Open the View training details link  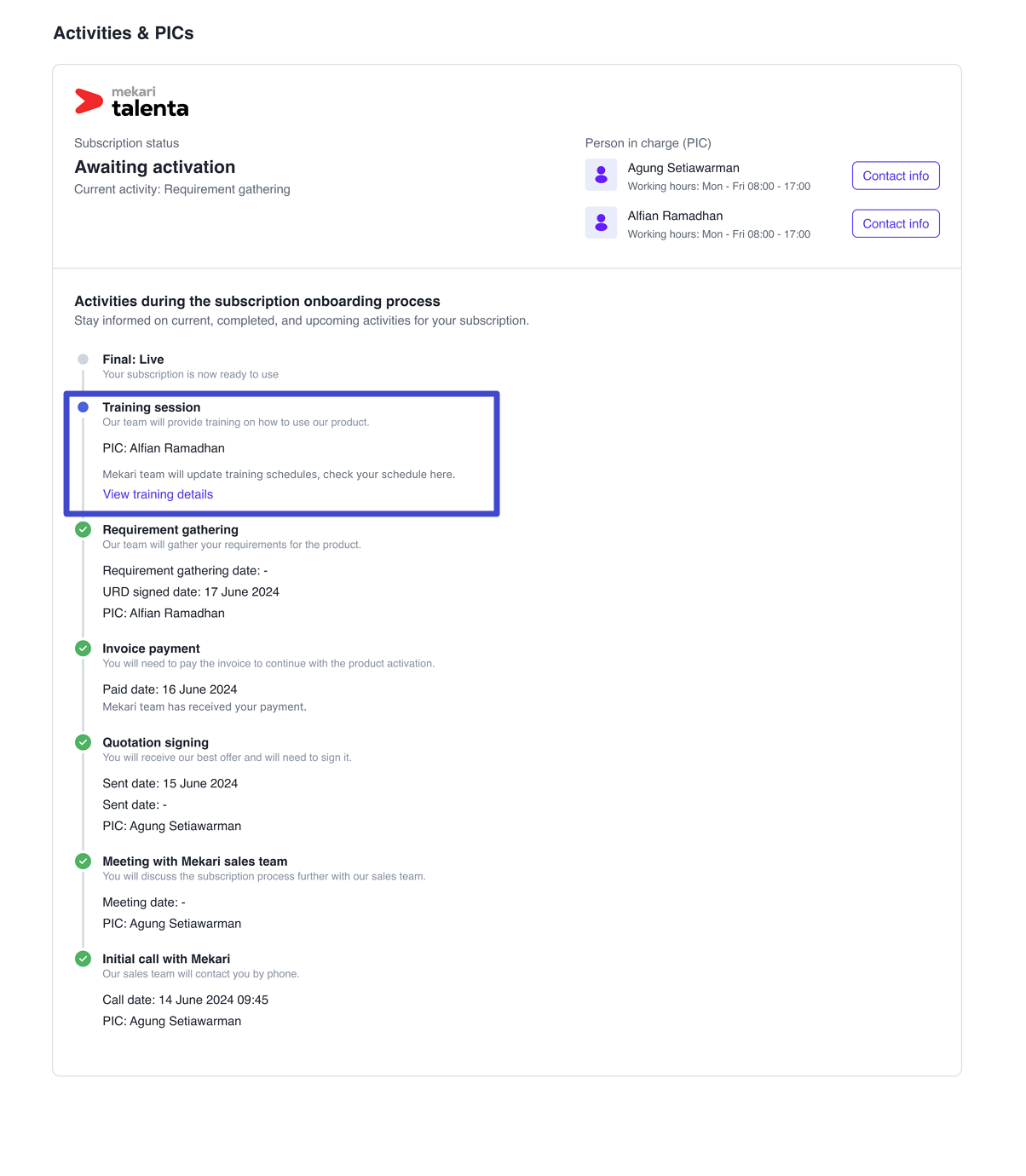pos(158,494)
